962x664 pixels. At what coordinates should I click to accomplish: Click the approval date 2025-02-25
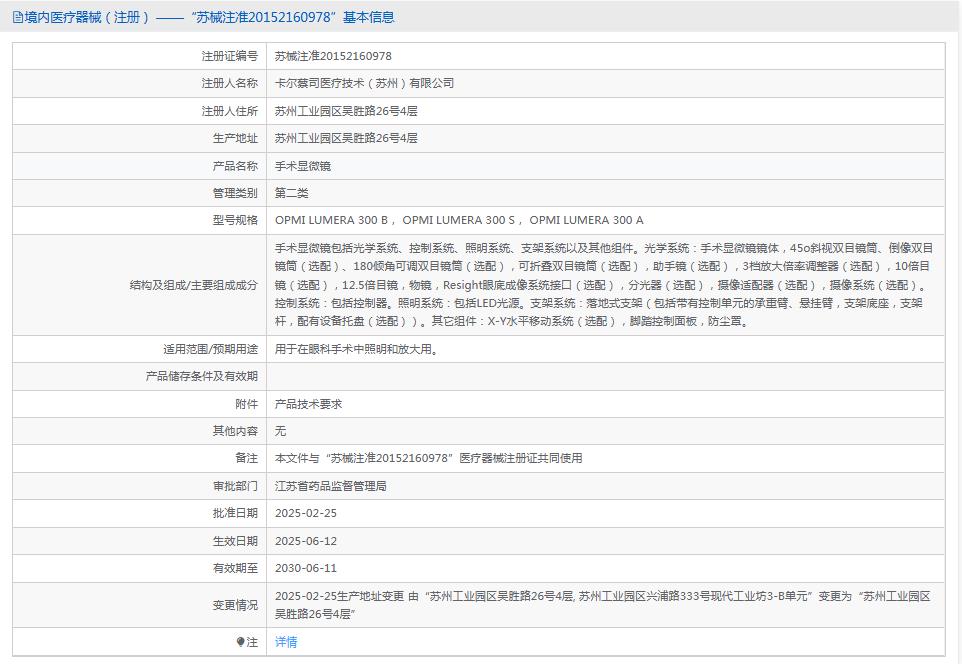[306, 513]
